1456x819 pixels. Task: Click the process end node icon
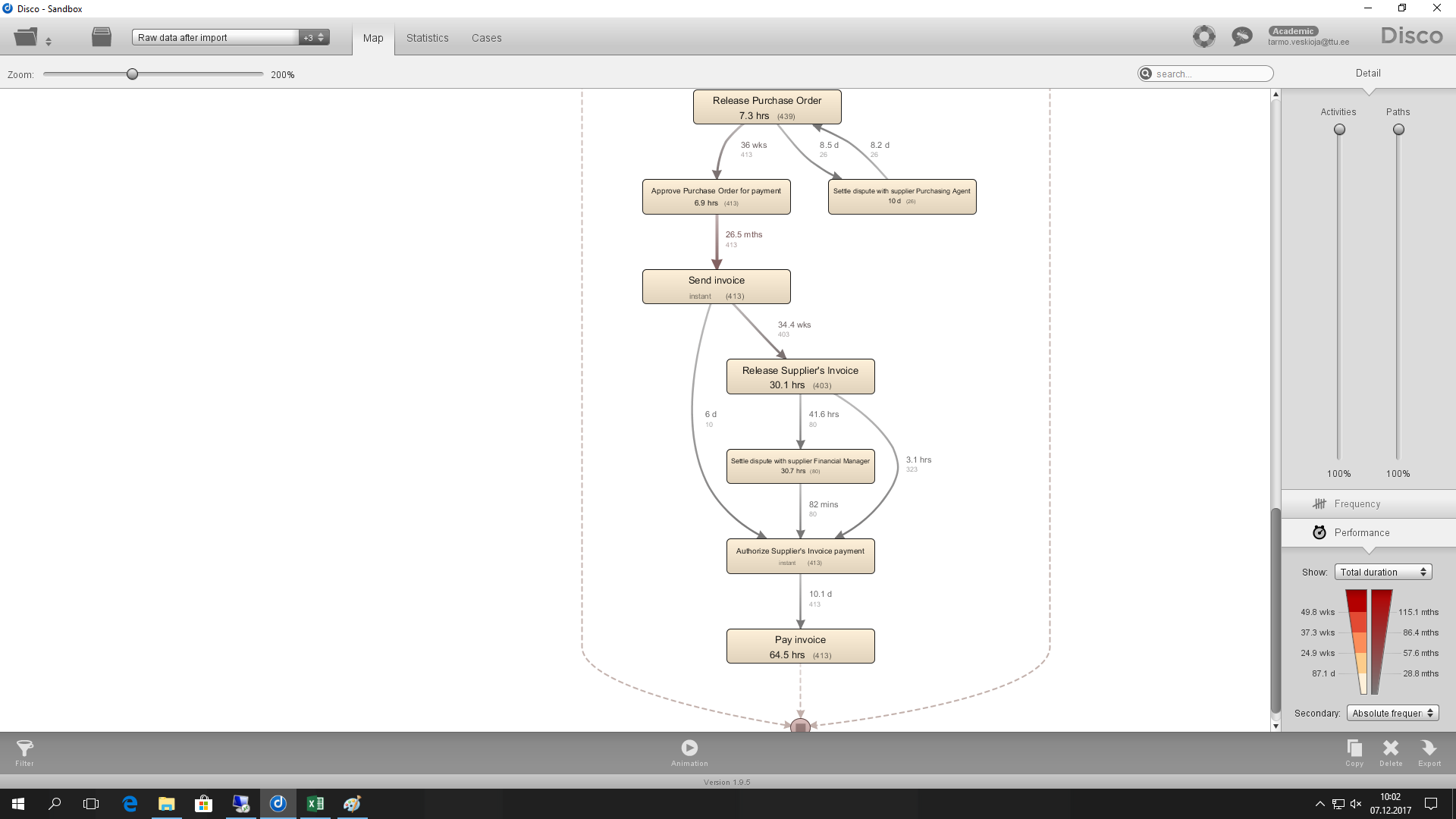pos(800,726)
